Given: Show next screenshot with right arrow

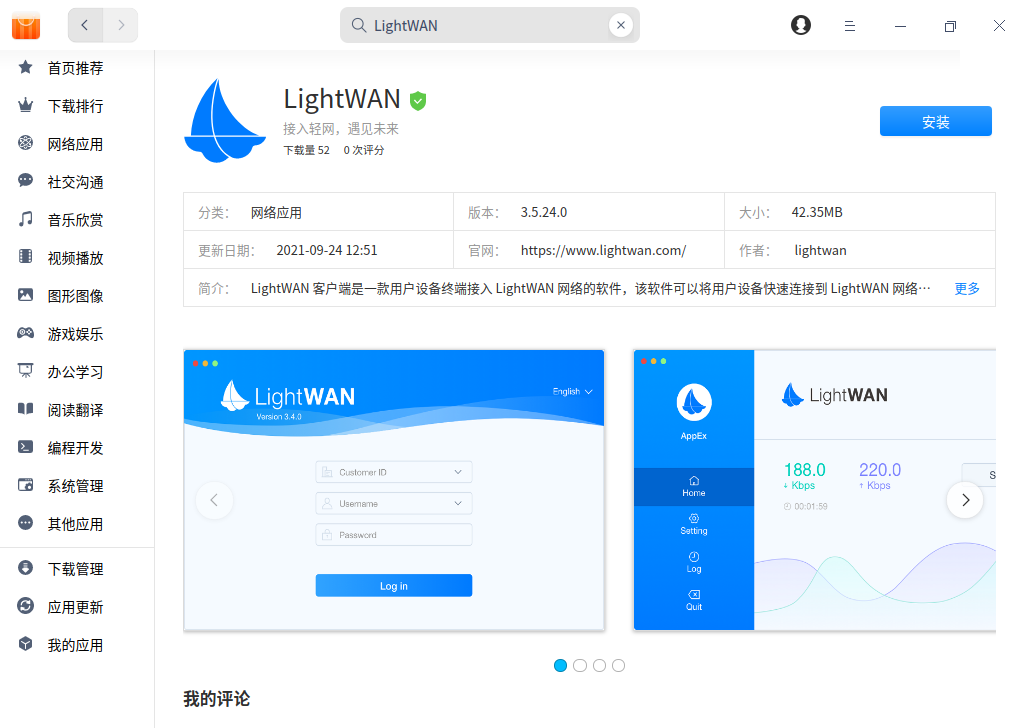Looking at the screenshot, I should click(x=965, y=500).
